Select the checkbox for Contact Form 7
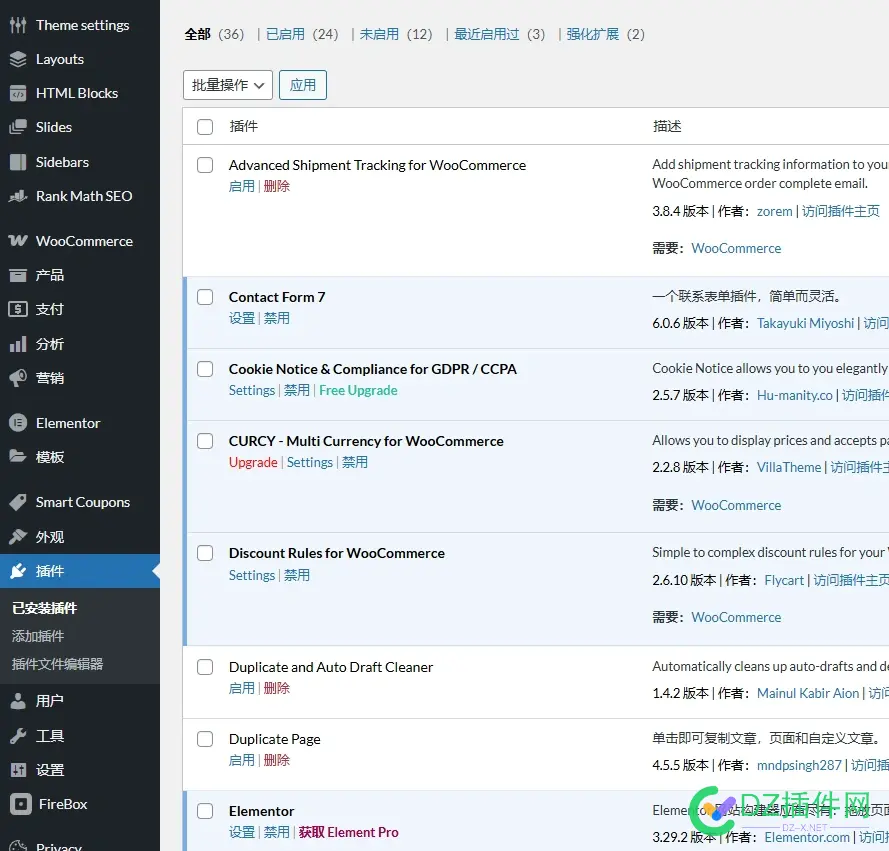The image size is (889, 851). coord(205,297)
